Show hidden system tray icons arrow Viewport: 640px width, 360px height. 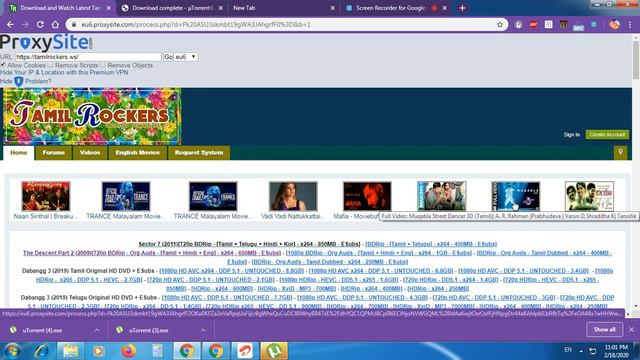point(581,350)
